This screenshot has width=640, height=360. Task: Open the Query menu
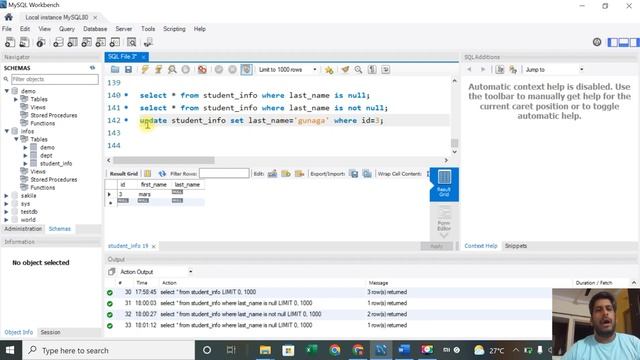point(67,29)
